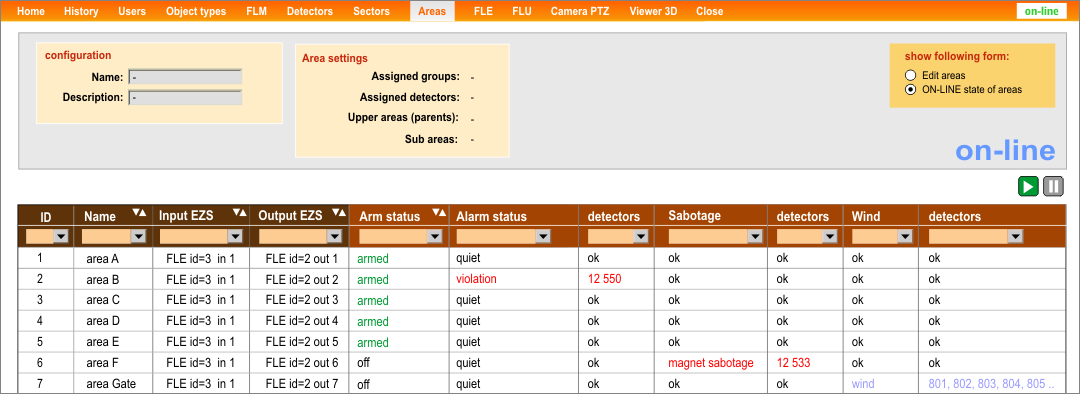Select the 'area Gate' row name
Image resolution: width=1080 pixels, height=394 pixels.
pos(111,384)
